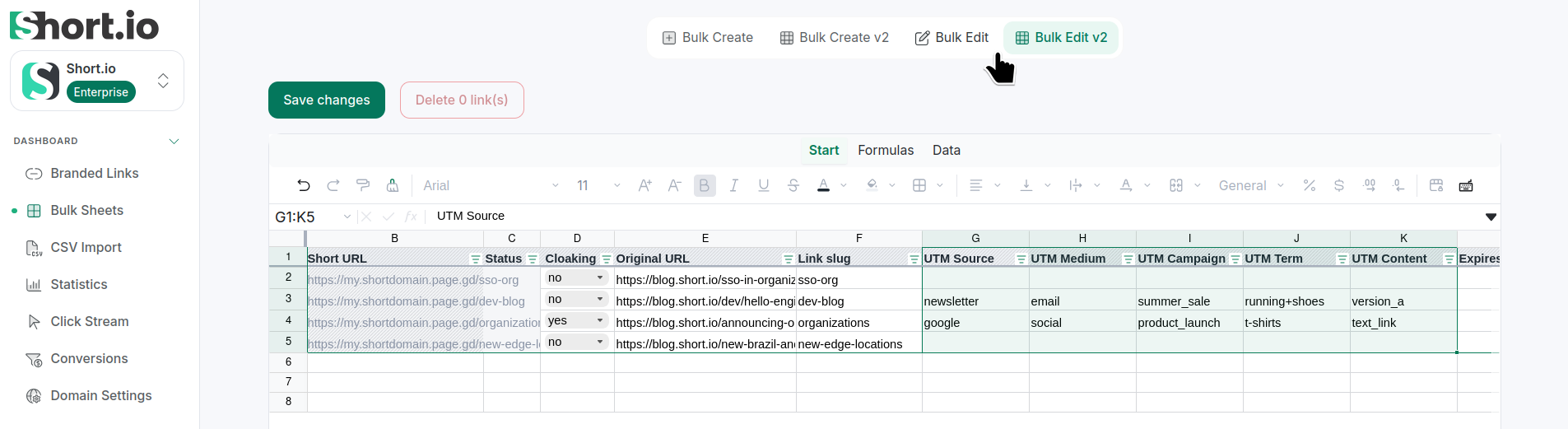Toggle bold formatting button

tap(705, 185)
